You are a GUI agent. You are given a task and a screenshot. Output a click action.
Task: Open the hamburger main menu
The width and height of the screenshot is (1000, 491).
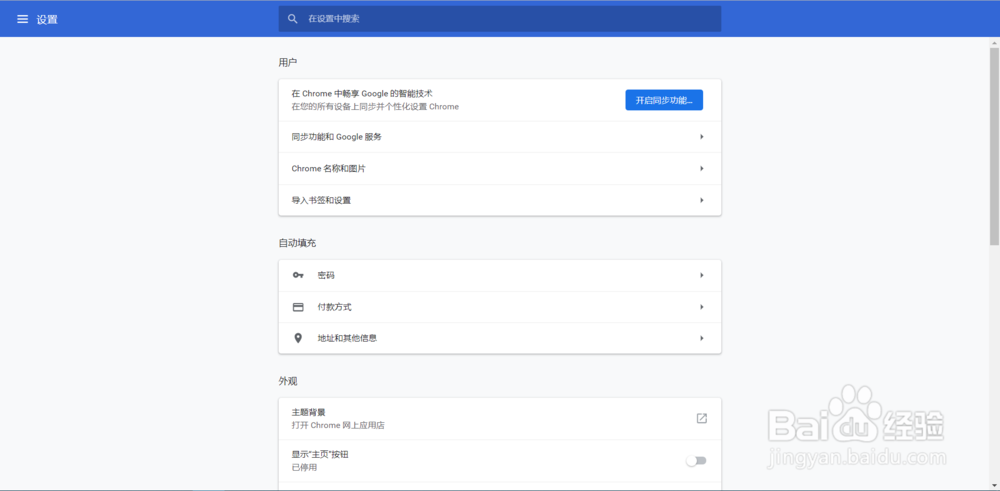pyautogui.click(x=22, y=19)
